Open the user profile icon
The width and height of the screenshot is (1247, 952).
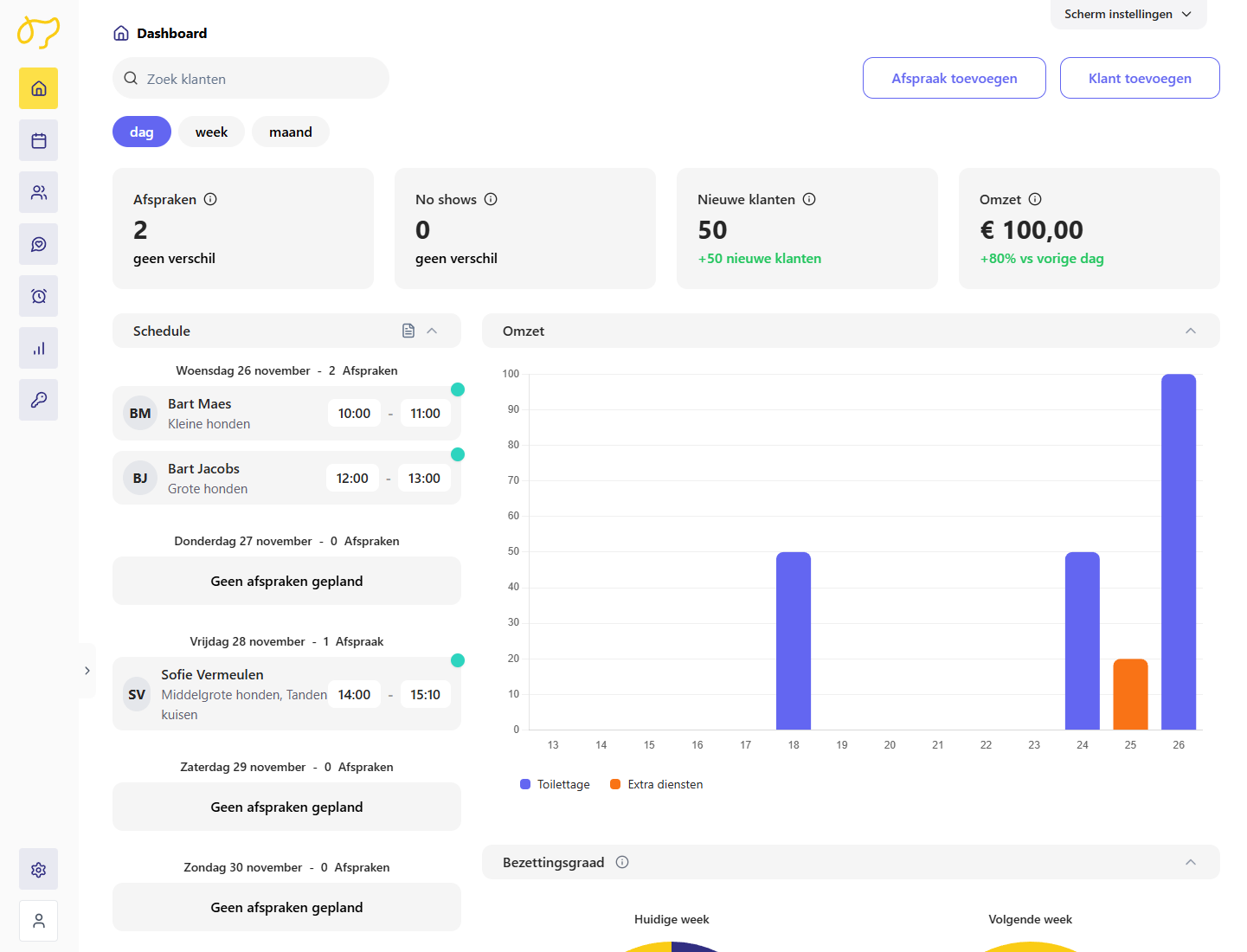pyautogui.click(x=39, y=921)
